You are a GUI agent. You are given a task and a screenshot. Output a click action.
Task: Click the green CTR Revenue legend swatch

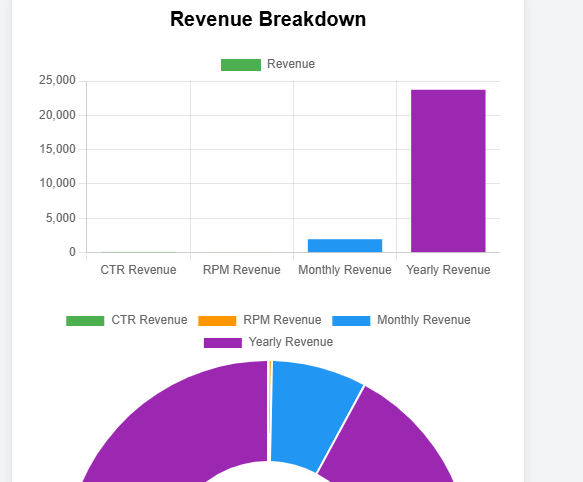(85, 321)
